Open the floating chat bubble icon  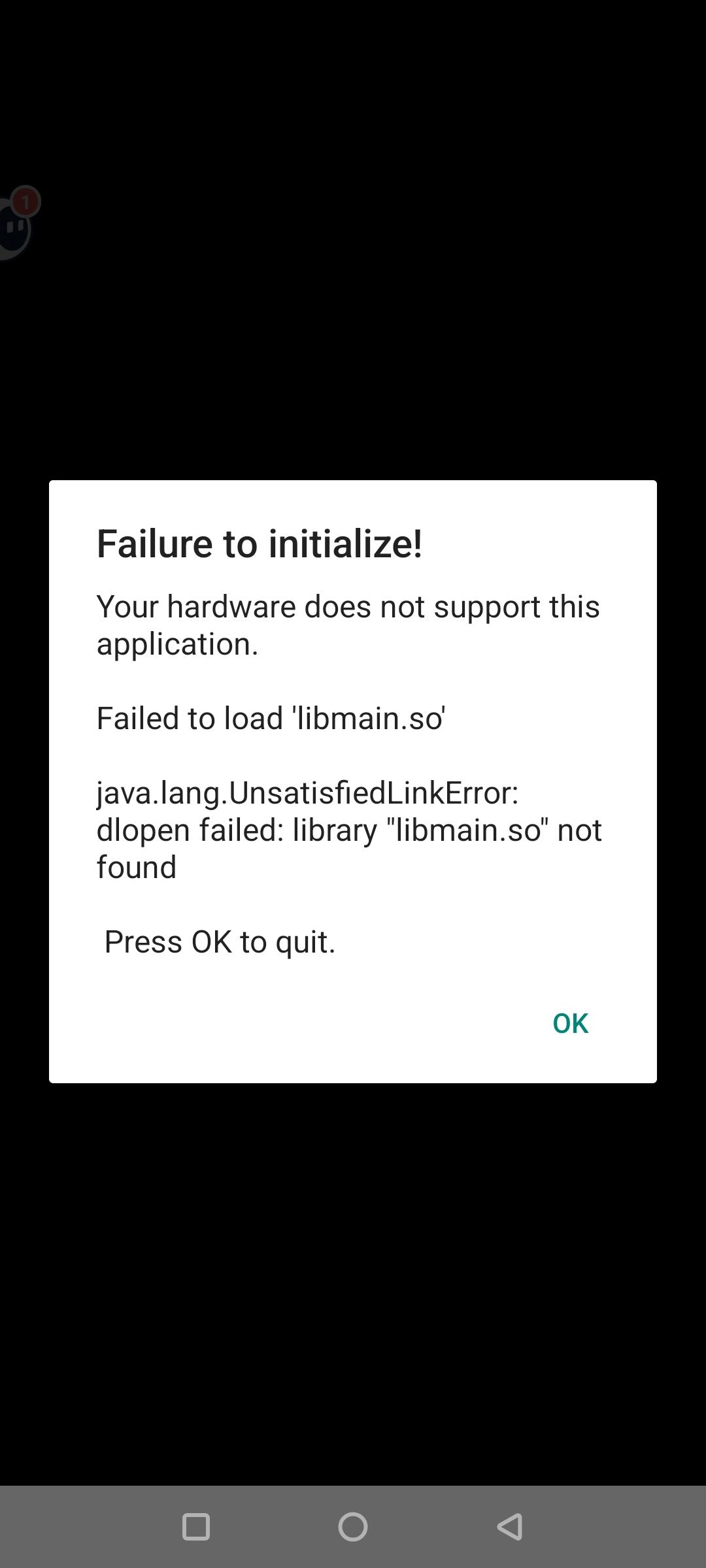(x=13, y=229)
